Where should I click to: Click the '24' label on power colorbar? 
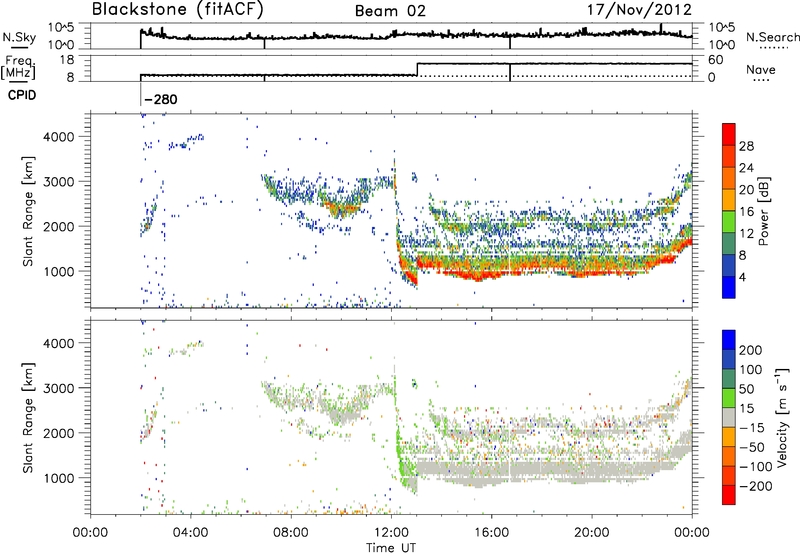pyautogui.click(x=746, y=168)
